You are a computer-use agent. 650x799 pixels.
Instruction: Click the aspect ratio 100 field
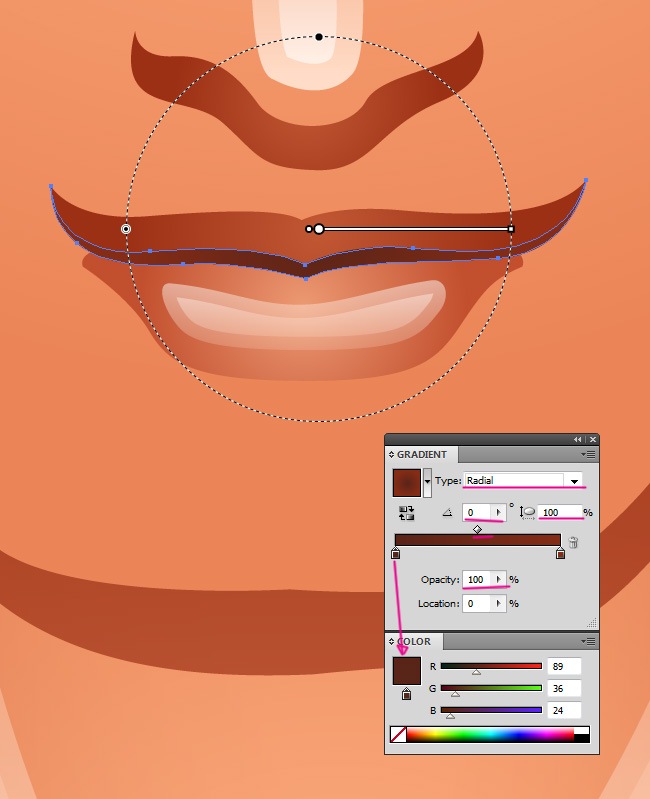(x=560, y=512)
